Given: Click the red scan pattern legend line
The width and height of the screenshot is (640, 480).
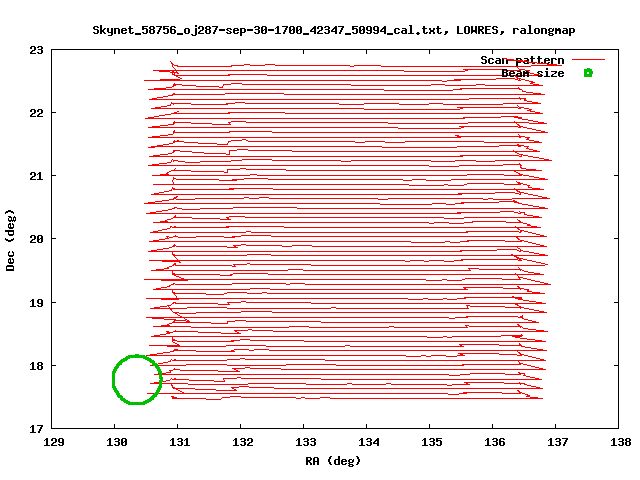Looking at the screenshot, I should pos(588,60).
